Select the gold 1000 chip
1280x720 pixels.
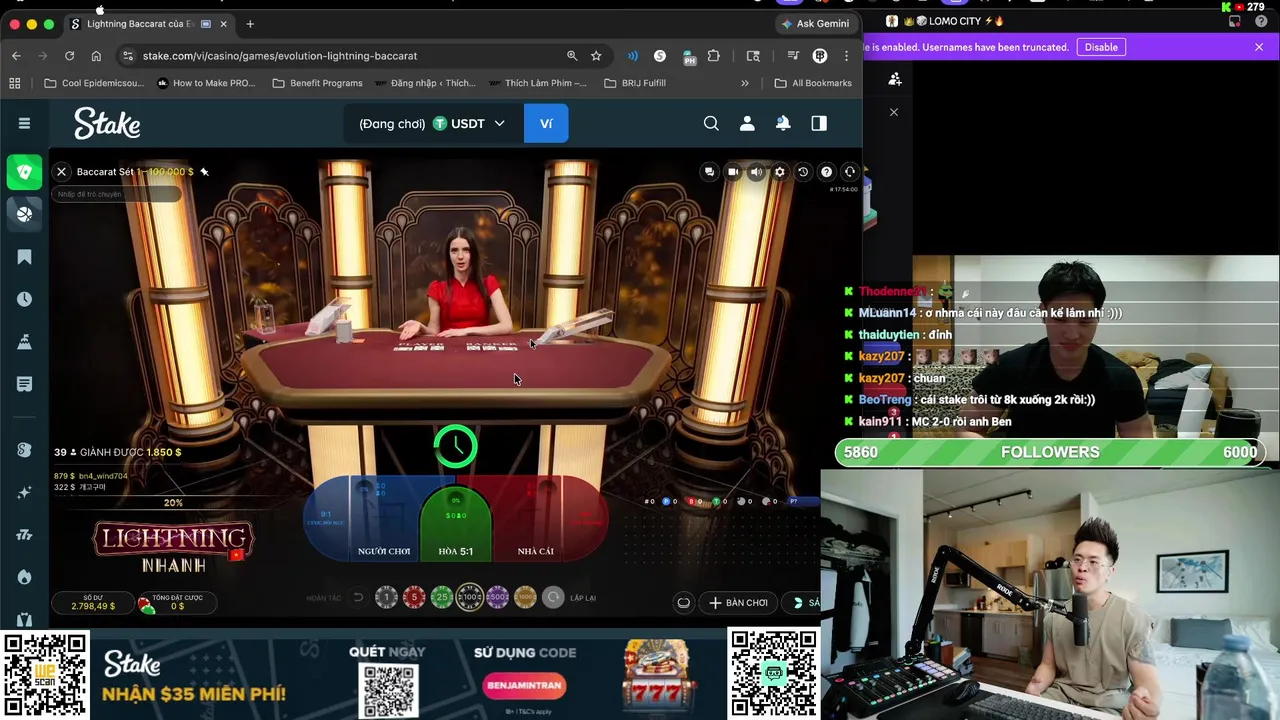pos(525,598)
